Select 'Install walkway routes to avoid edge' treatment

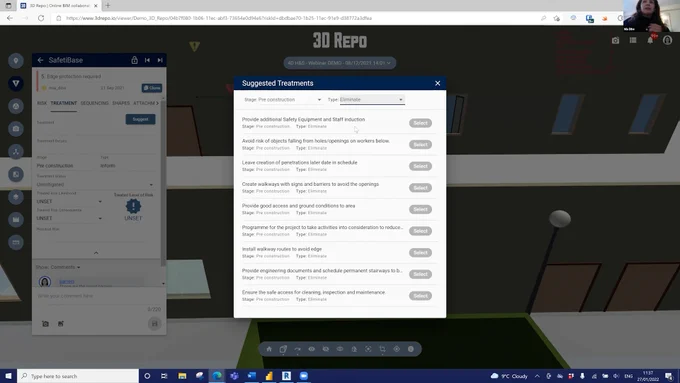click(x=420, y=253)
